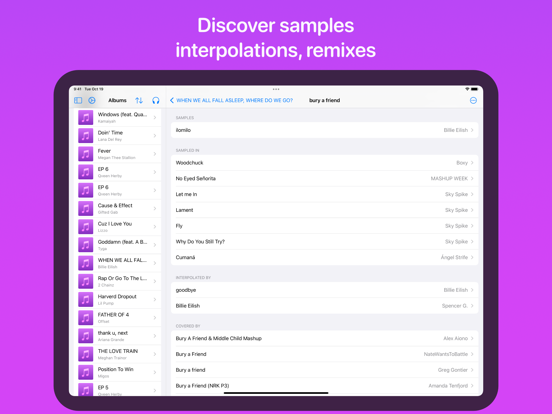Image resolution: width=552 pixels, height=414 pixels.
Task: Click the headphones icon
Action: pos(156,100)
